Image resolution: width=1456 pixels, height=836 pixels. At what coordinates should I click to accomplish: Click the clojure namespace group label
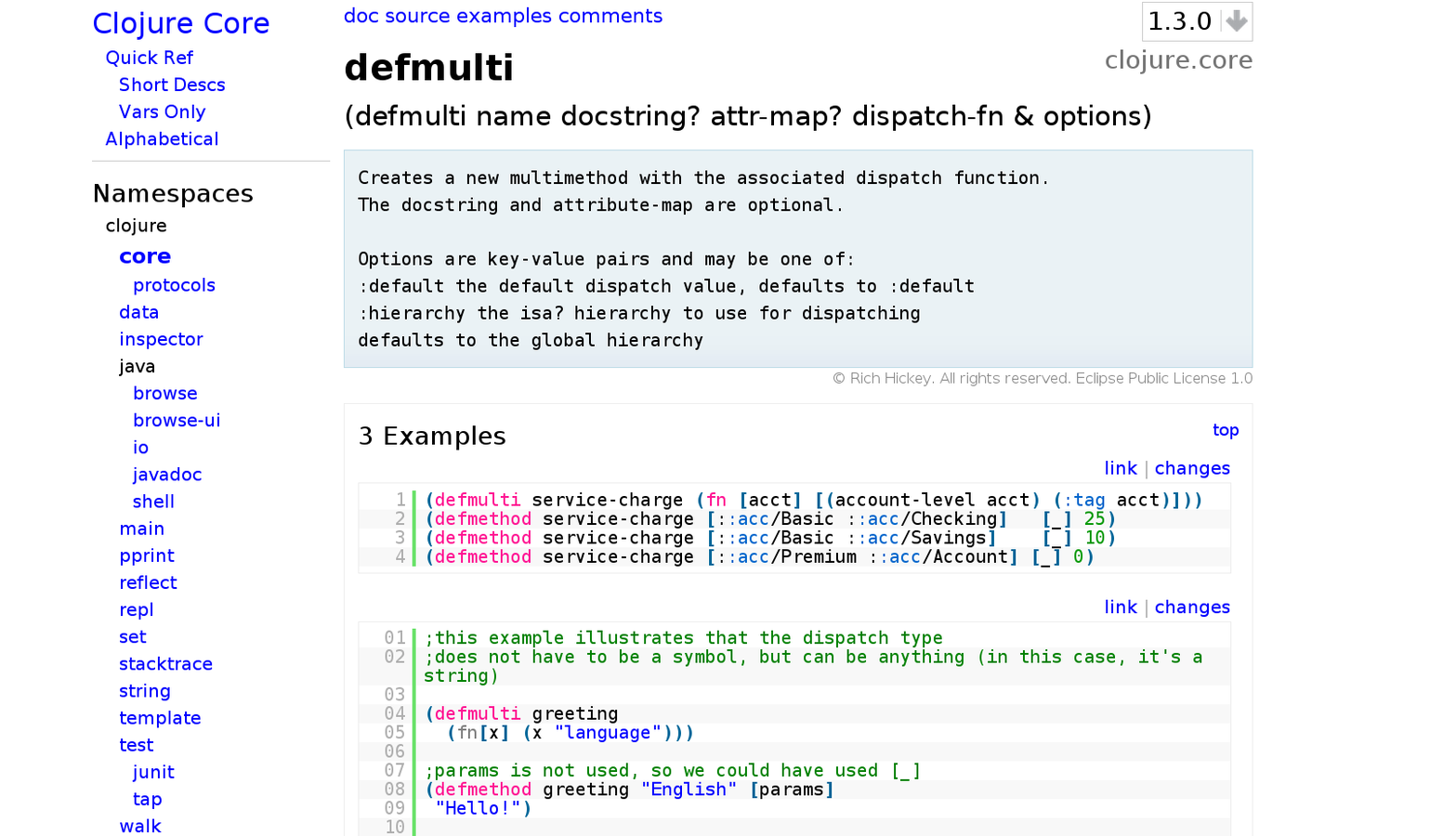tap(136, 226)
